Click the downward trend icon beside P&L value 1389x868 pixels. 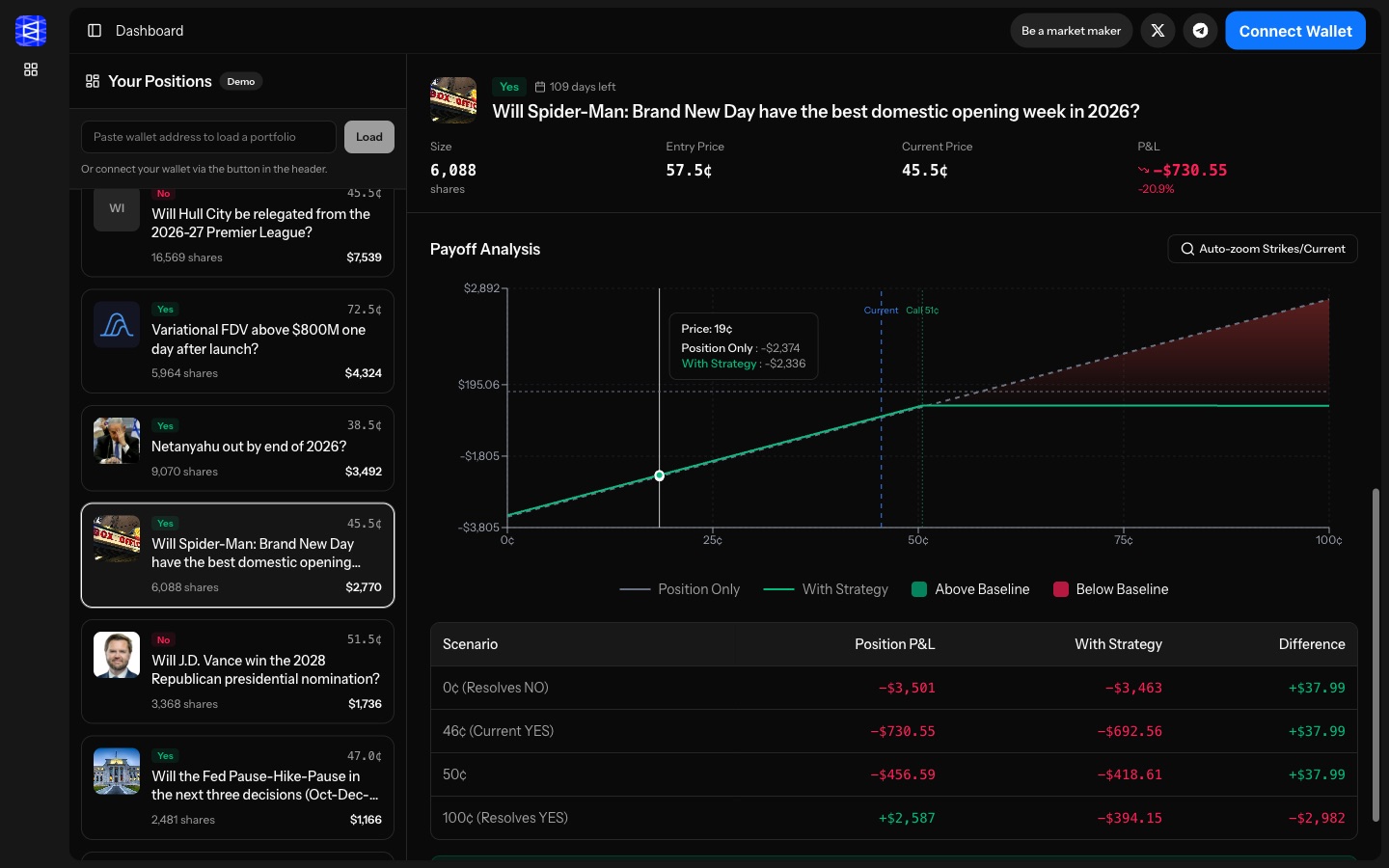click(1144, 171)
